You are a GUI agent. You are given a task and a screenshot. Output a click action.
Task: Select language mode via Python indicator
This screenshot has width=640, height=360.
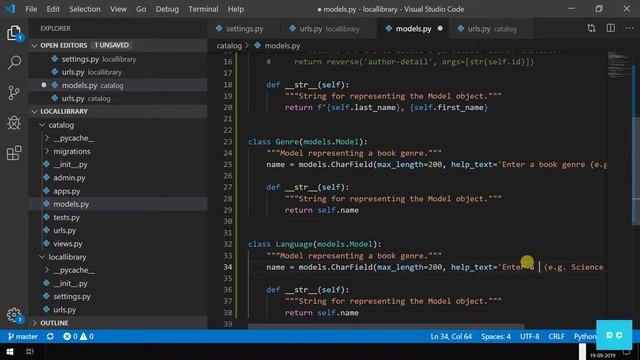pyautogui.click(x=584, y=336)
